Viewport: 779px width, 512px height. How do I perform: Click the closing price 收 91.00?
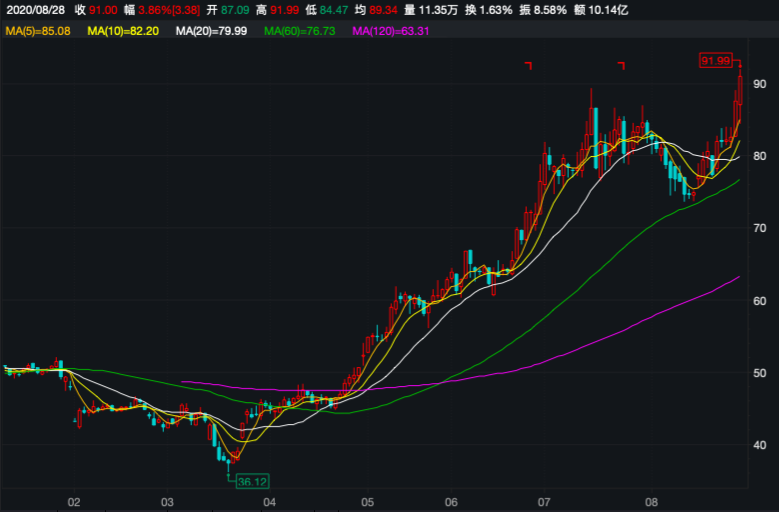(95, 9)
